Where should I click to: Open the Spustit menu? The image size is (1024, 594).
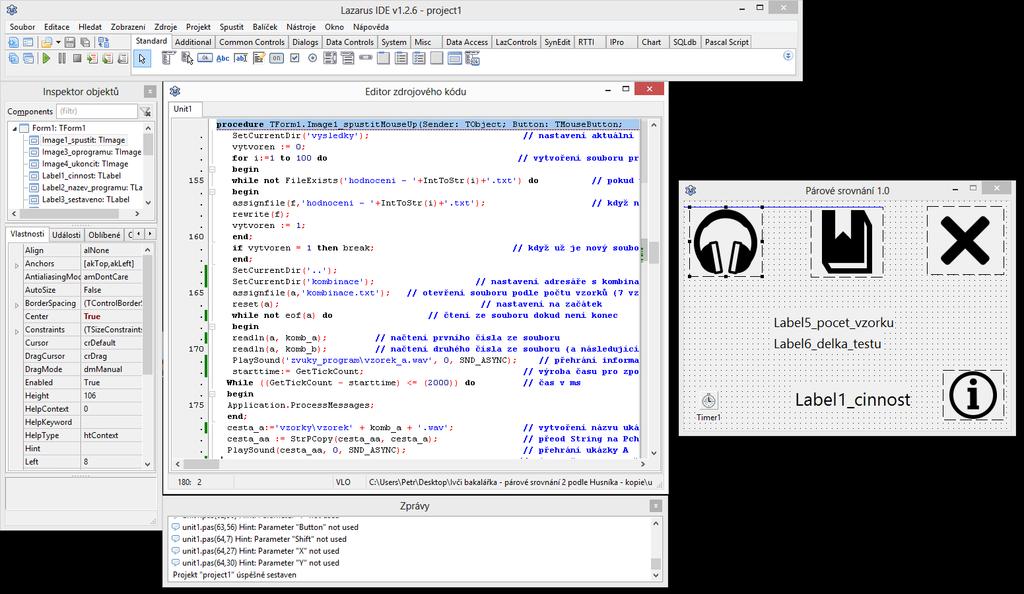click(231, 27)
